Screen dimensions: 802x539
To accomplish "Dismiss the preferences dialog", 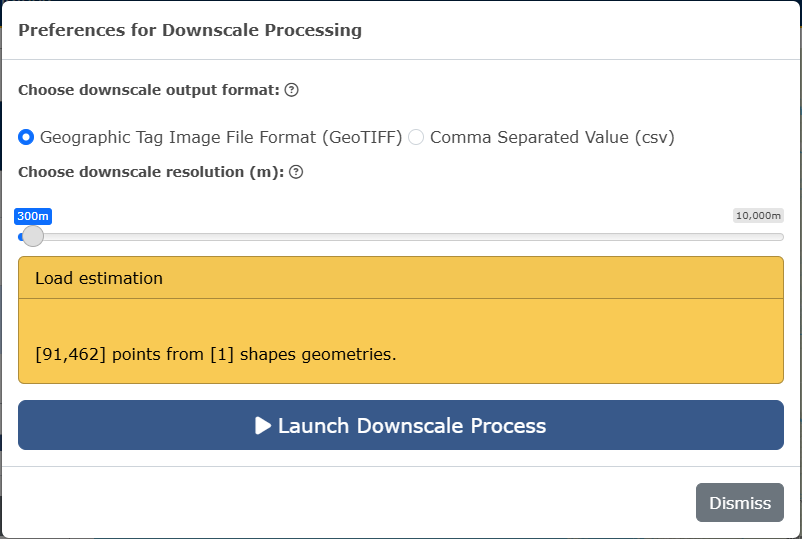I will pyautogui.click(x=740, y=503).
